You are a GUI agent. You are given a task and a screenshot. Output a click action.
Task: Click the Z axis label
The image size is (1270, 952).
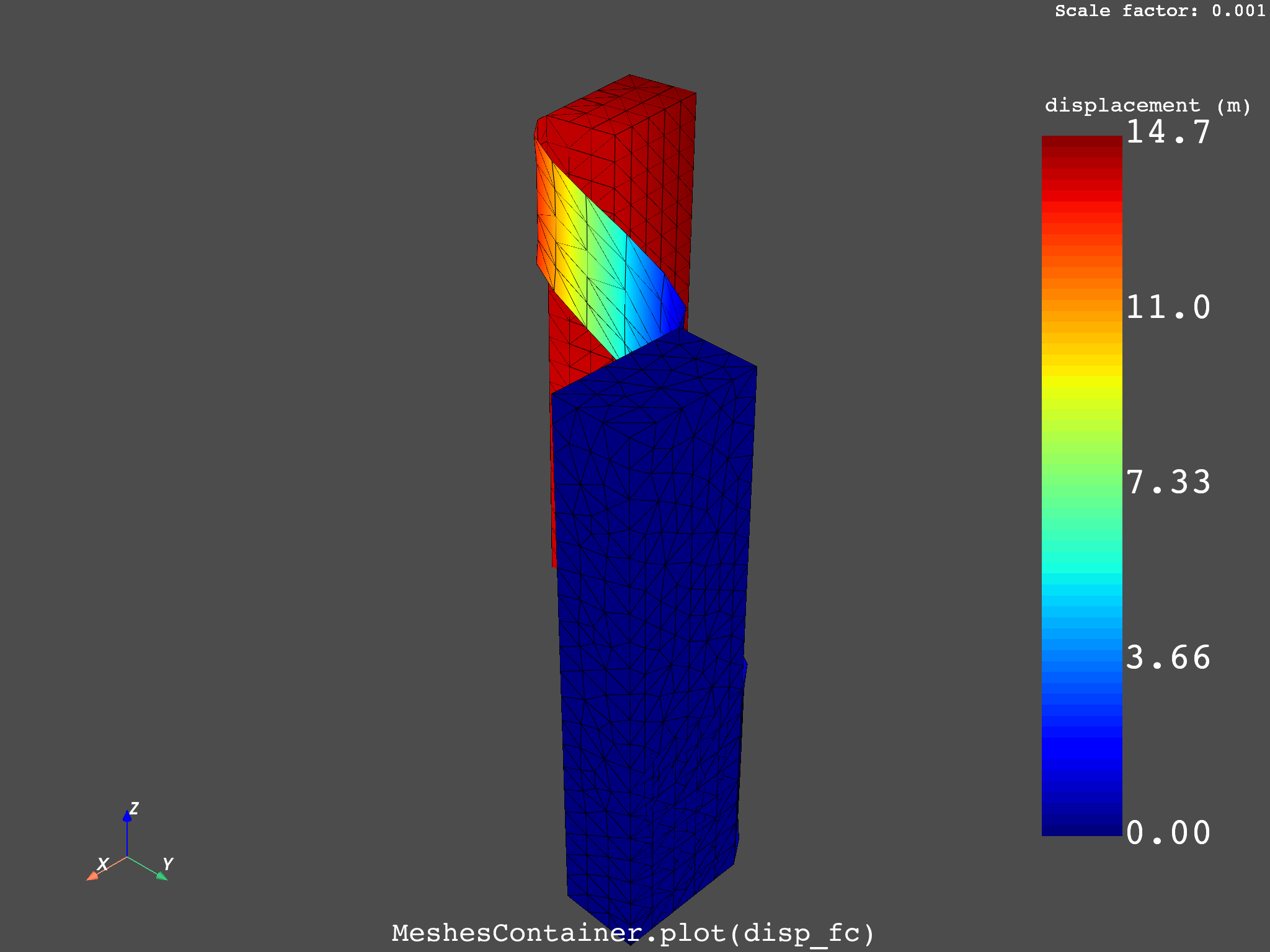pyautogui.click(x=133, y=808)
